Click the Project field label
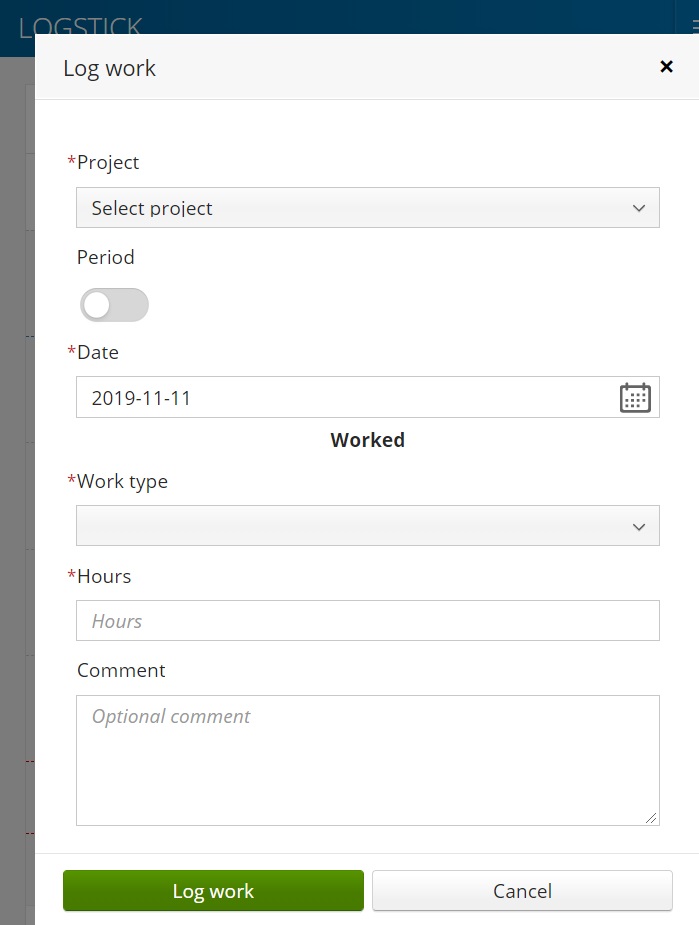699x925 pixels. tap(108, 163)
